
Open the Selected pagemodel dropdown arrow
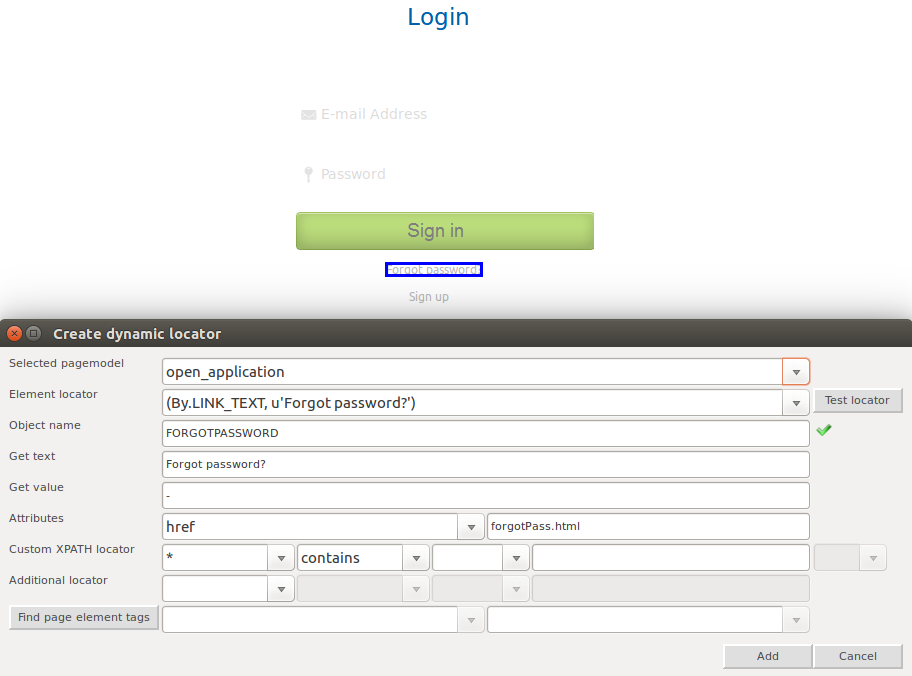(x=796, y=372)
